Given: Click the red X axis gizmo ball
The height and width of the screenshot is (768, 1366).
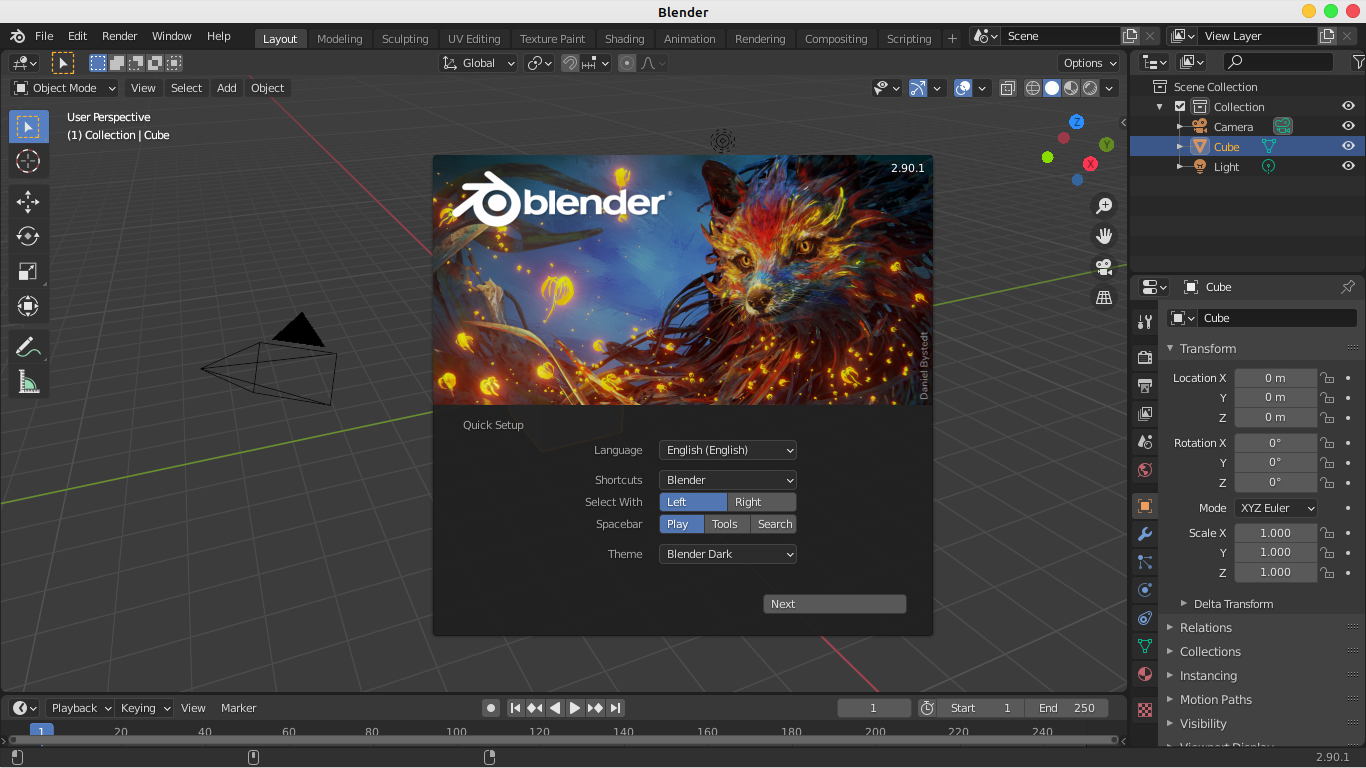Looking at the screenshot, I should [1090, 164].
